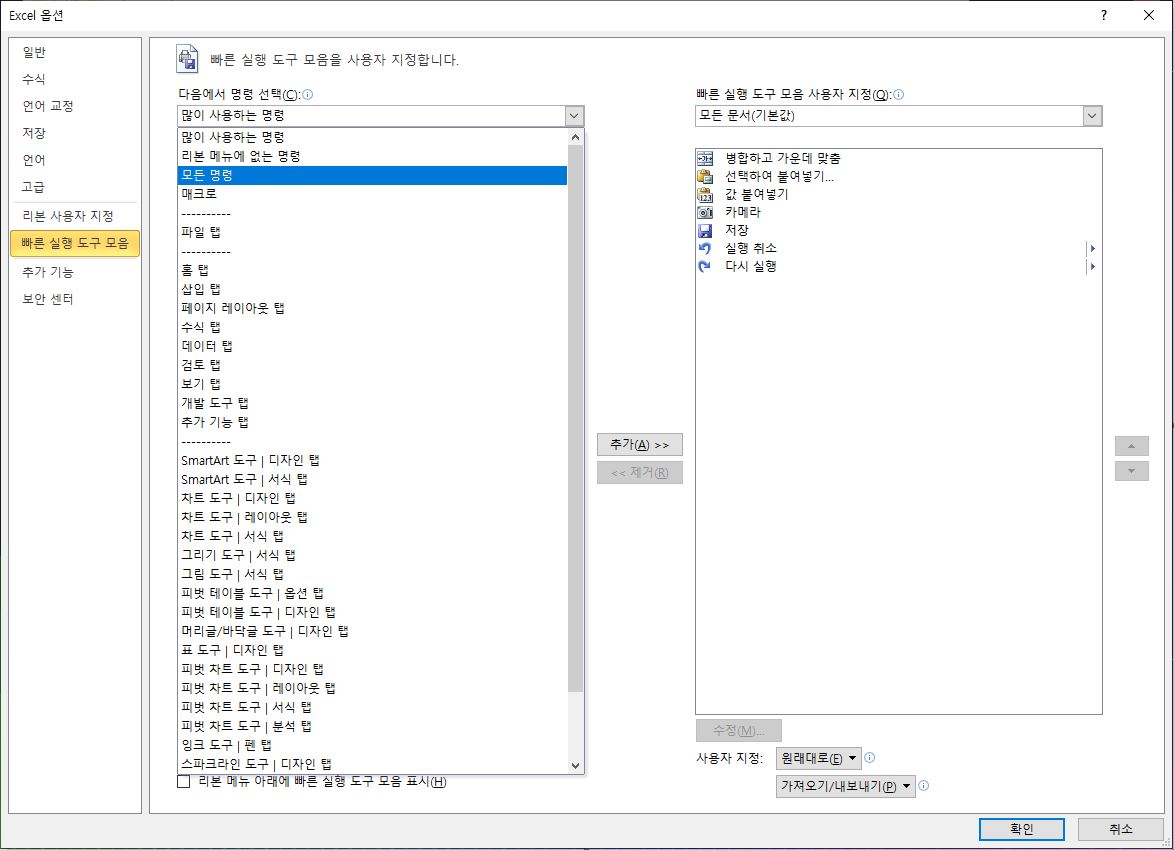The height and width of the screenshot is (850, 1174).
Task: Confirm with the 확인 button
Action: [x=1021, y=829]
